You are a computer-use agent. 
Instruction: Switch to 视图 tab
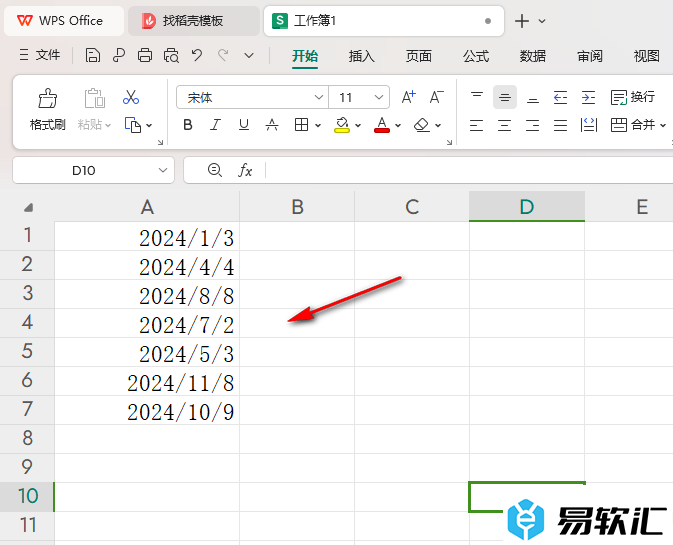646,56
